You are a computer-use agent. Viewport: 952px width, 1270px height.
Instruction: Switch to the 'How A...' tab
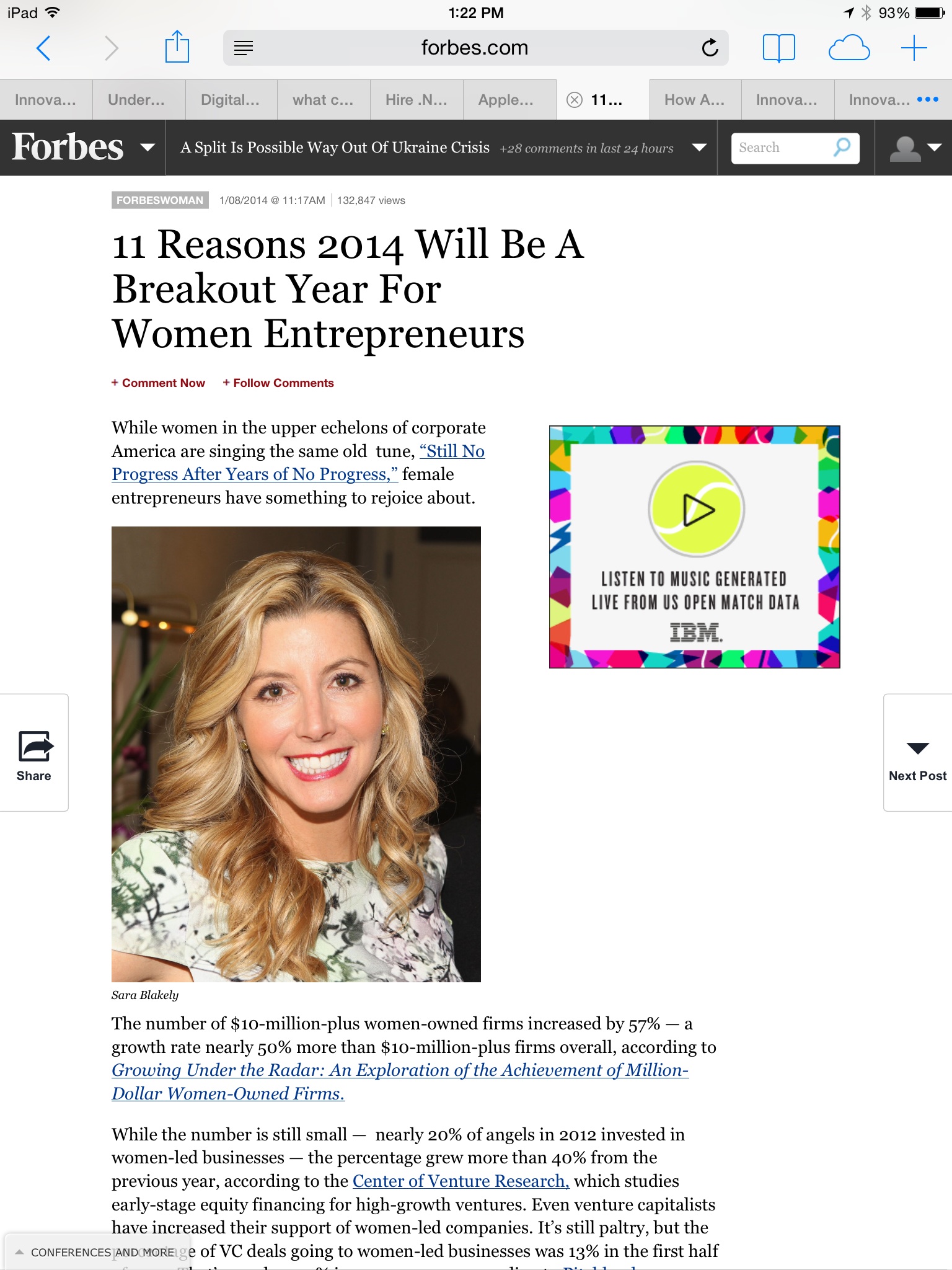click(x=695, y=100)
